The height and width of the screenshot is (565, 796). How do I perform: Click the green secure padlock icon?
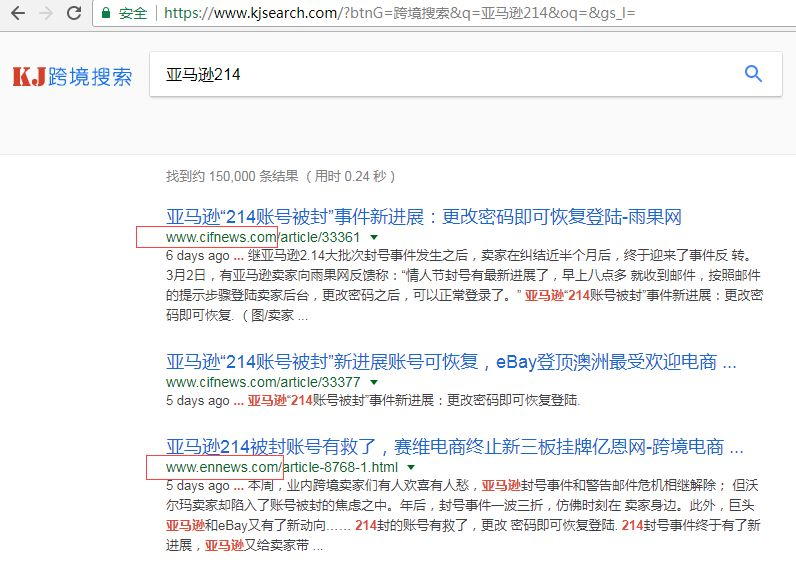click(106, 13)
